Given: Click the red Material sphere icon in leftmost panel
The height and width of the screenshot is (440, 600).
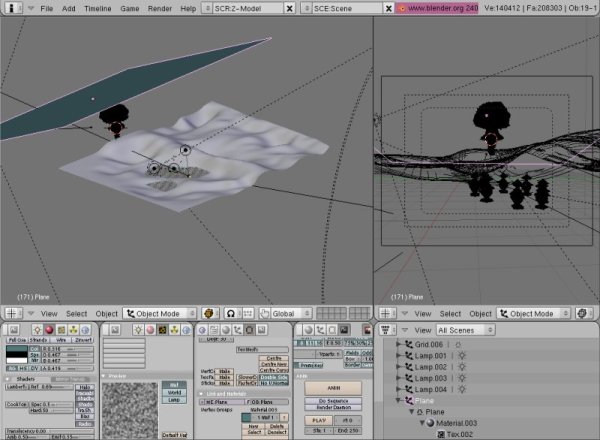Looking at the screenshot, I should [49, 329].
